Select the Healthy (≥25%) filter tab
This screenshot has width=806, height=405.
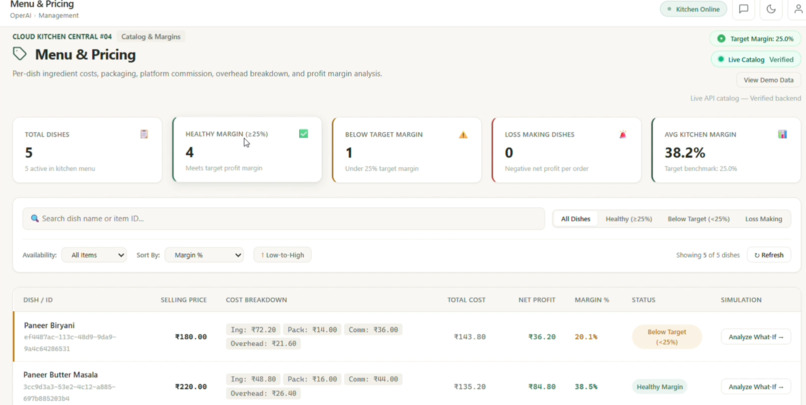pyautogui.click(x=629, y=219)
